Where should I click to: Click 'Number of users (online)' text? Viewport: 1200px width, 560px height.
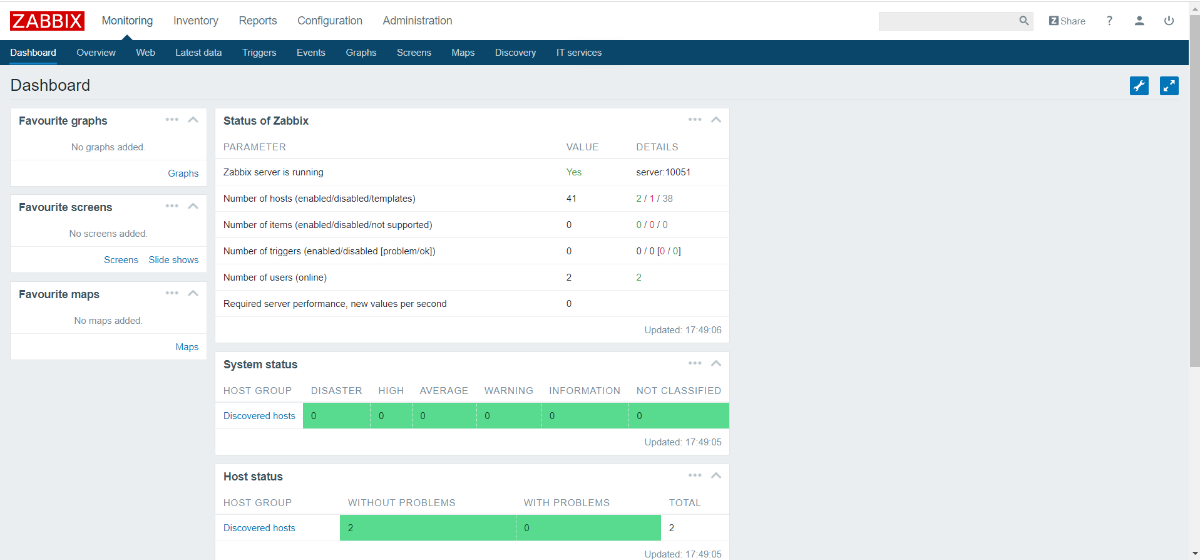tap(275, 278)
